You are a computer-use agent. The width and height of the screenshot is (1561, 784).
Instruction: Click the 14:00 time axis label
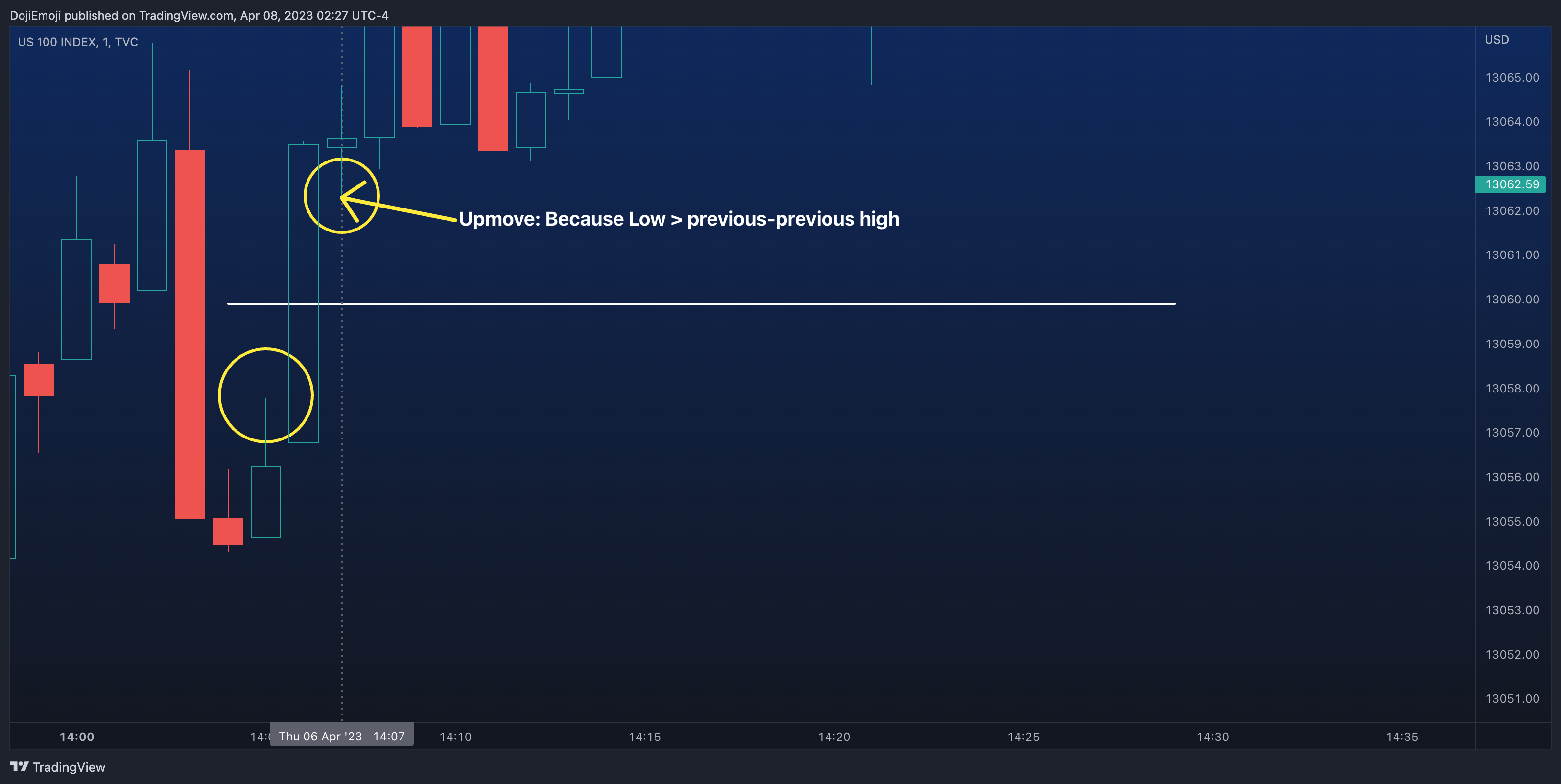pyautogui.click(x=77, y=737)
